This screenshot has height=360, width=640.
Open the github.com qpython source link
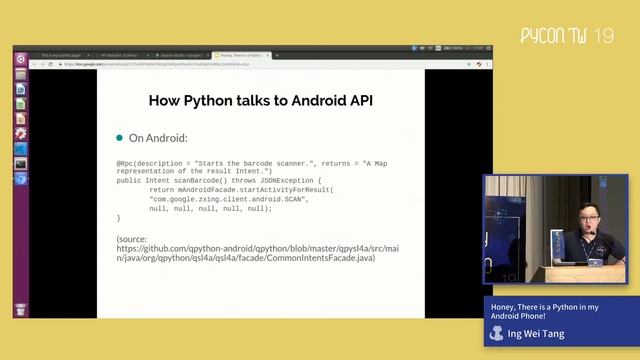pos(258,253)
